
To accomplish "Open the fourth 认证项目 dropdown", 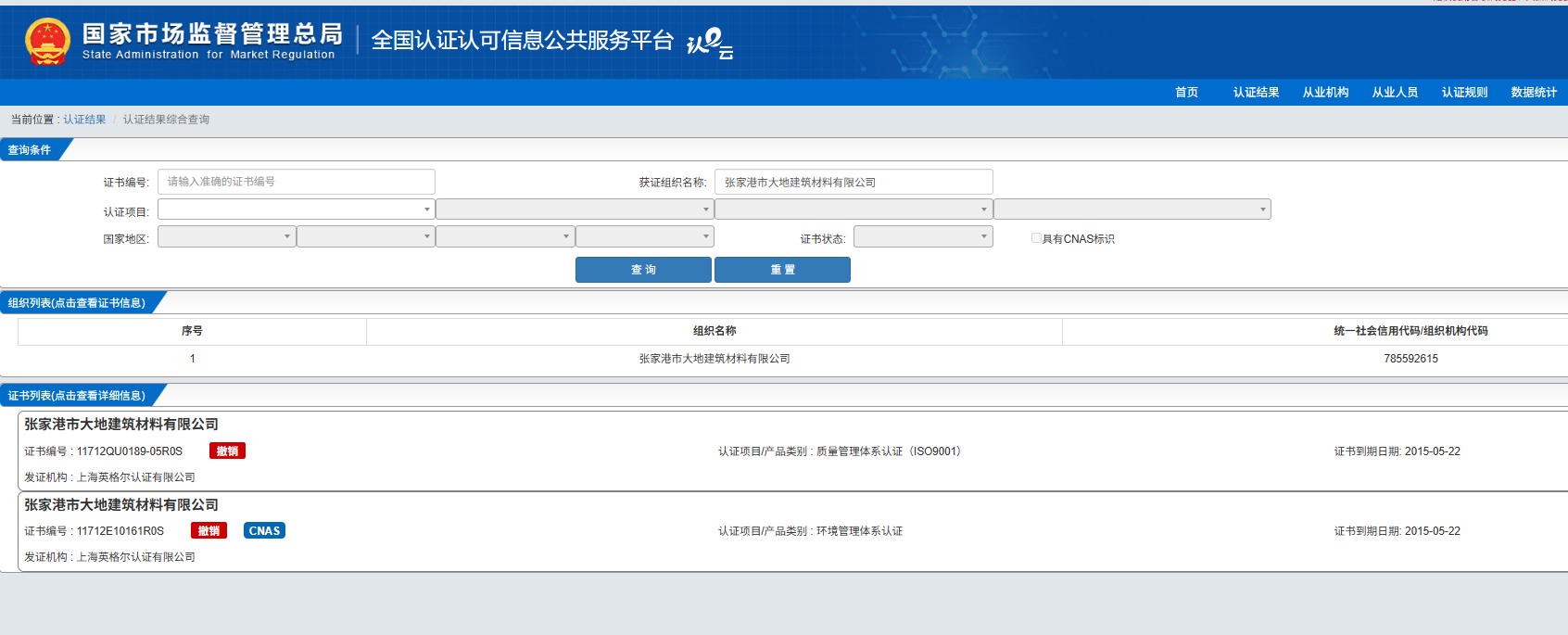I will click(1132, 210).
